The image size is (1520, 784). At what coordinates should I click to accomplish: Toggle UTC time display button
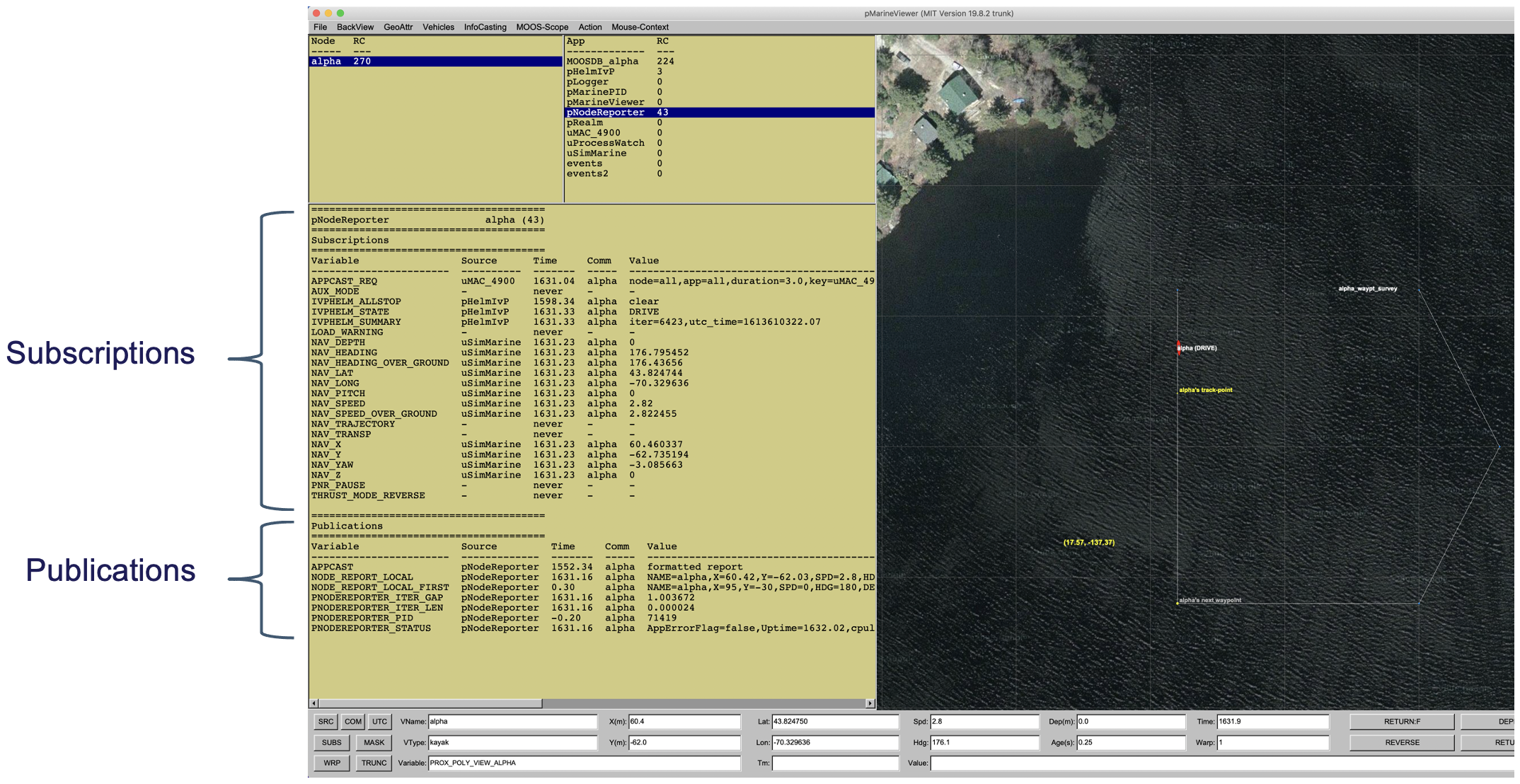pos(379,722)
